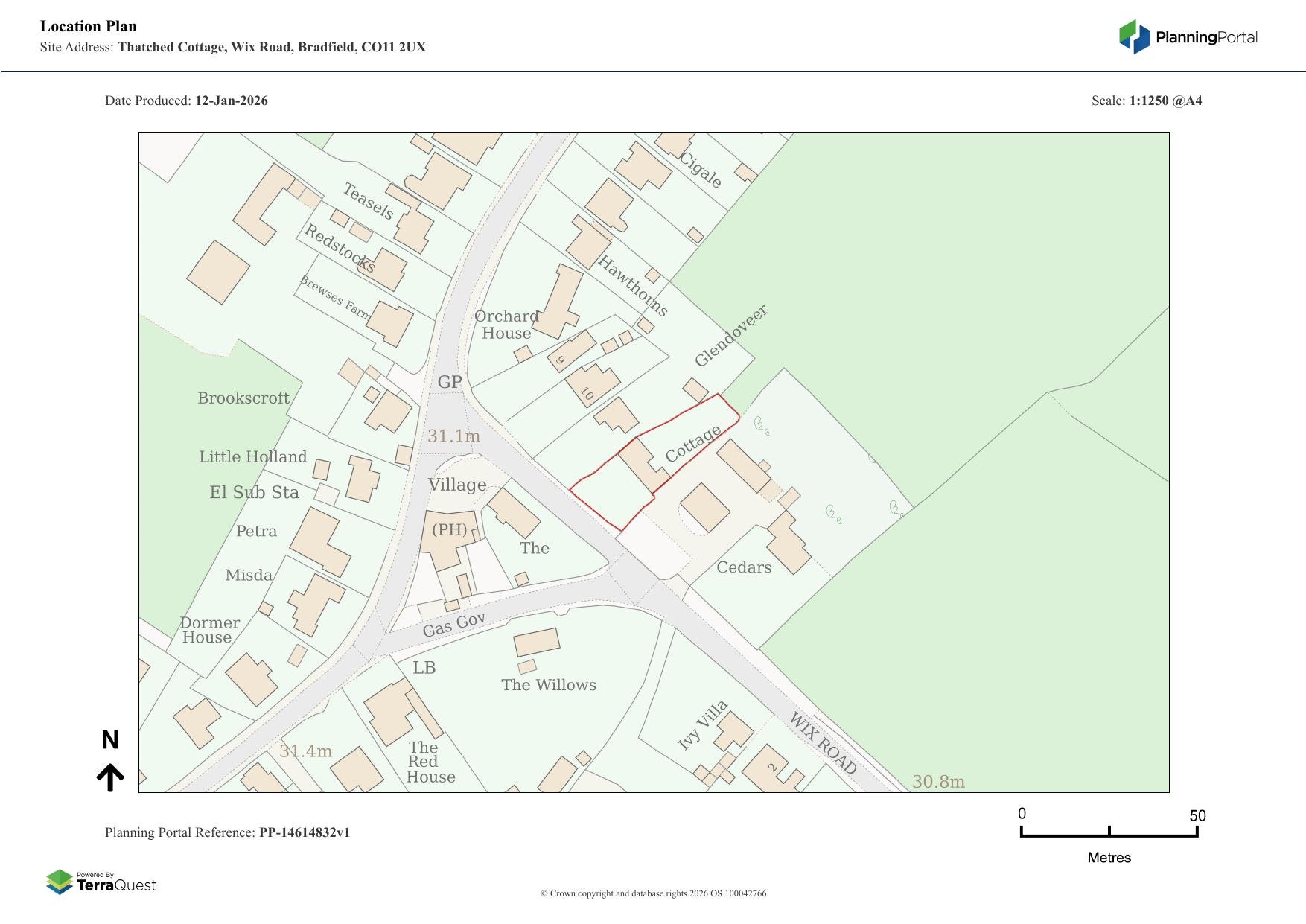Click the TerraQuest layered logo icon
Screen dimensions: 1306x924
[x=60, y=882]
